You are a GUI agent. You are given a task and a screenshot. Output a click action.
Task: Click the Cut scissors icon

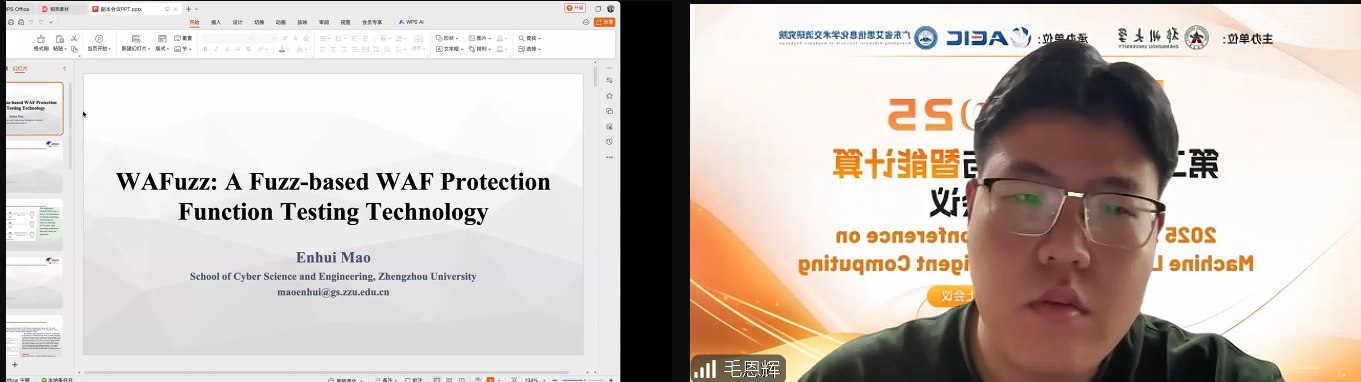(74, 38)
